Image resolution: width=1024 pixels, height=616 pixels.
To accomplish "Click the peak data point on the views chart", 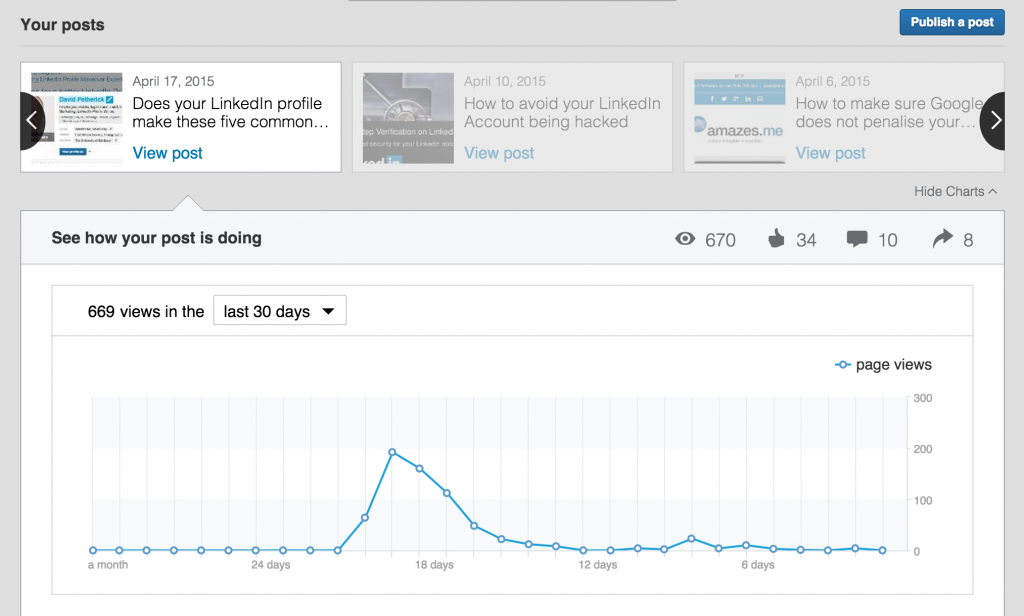I will (x=393, y=452).
